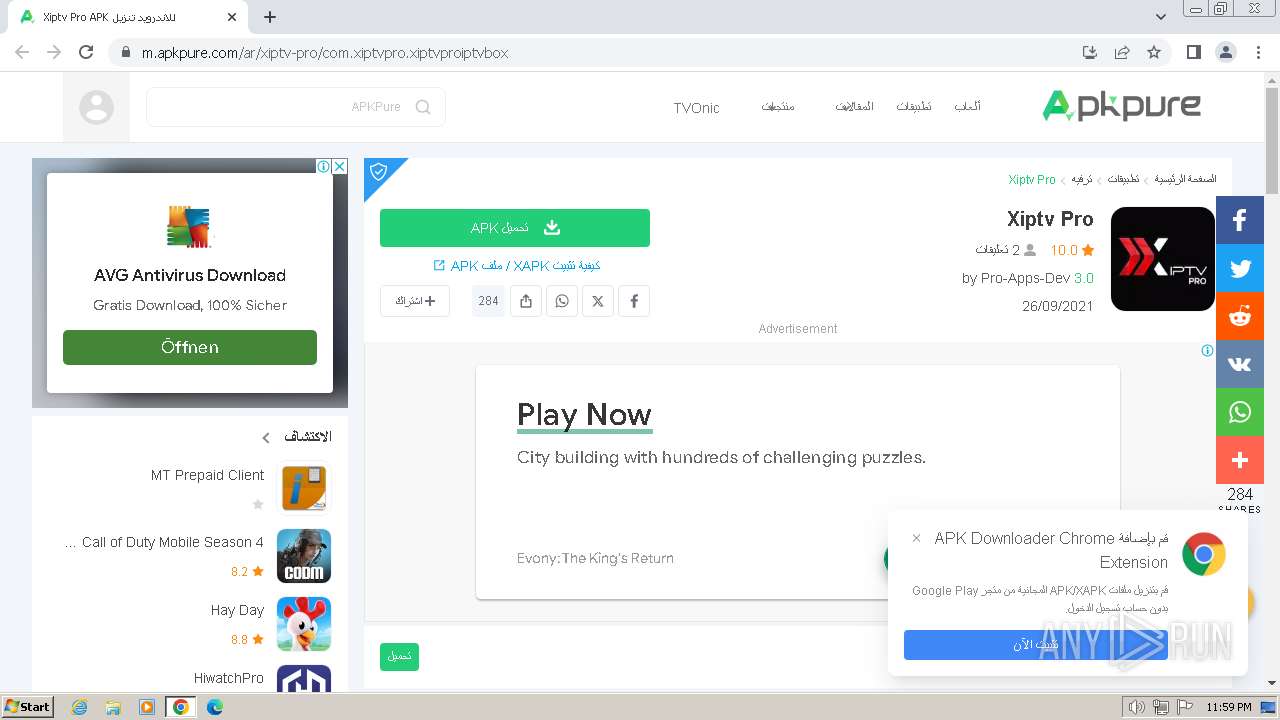Image resolution: width=1280 pixels, height=720 pixels.
Task: Open the APKPure logo home link
Action: 1121,106
